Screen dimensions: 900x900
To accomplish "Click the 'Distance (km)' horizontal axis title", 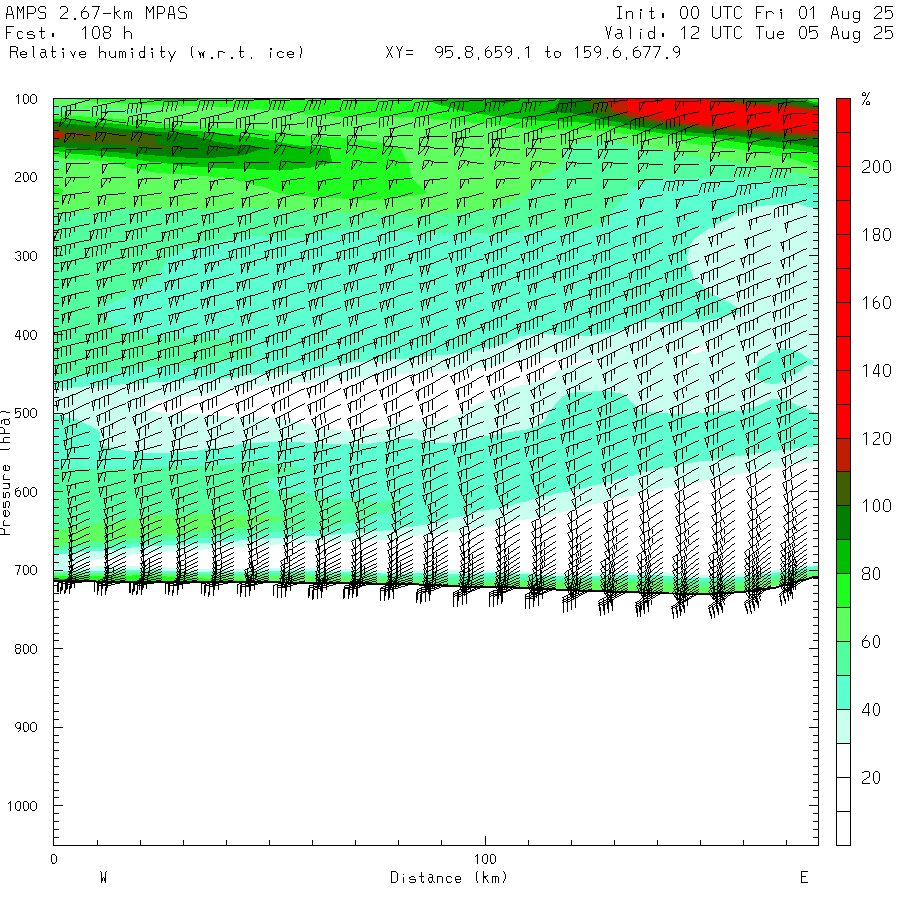I will (449, 878).
